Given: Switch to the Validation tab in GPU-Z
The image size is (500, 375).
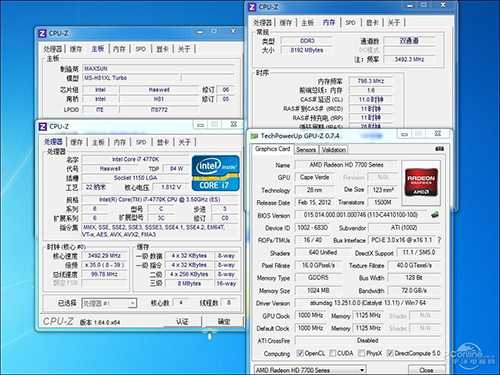Looking at the screenshot, I should [x=333, y=150].
